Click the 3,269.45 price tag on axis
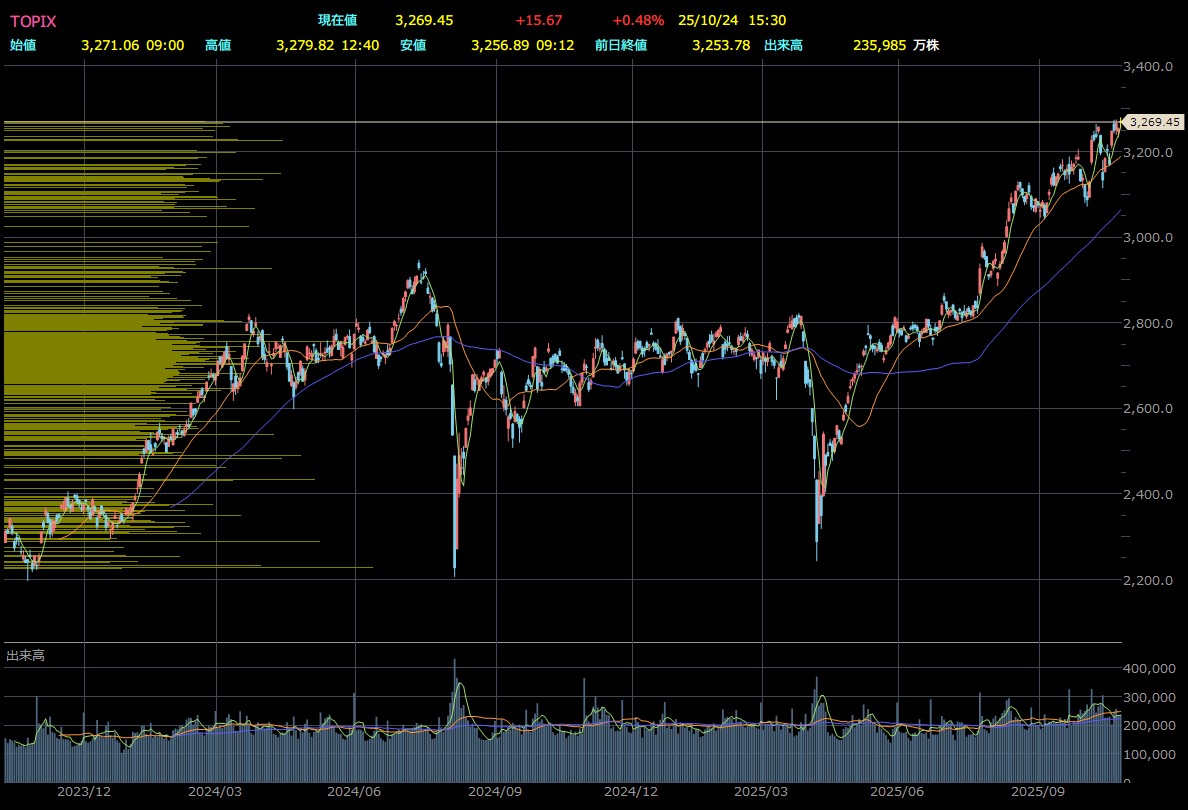1188x810 pixels. pos(1154,122)
